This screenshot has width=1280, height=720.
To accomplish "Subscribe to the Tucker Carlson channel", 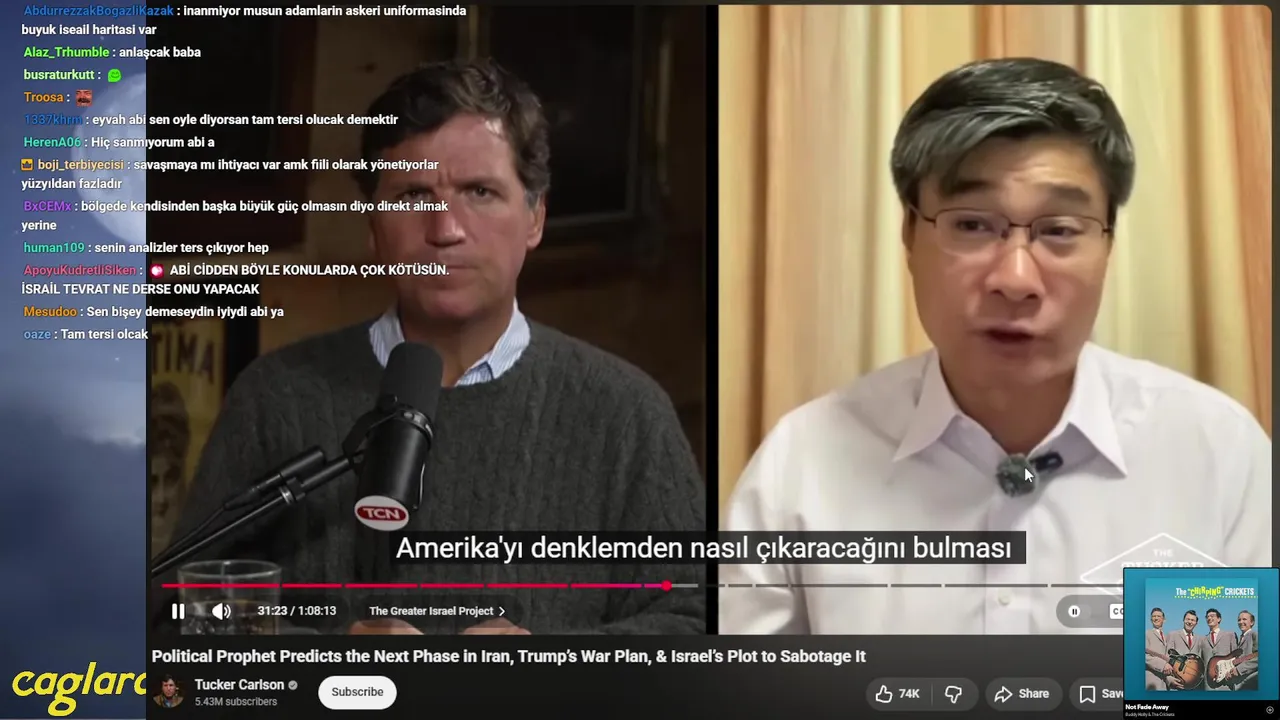I will [x=357, y=692].
